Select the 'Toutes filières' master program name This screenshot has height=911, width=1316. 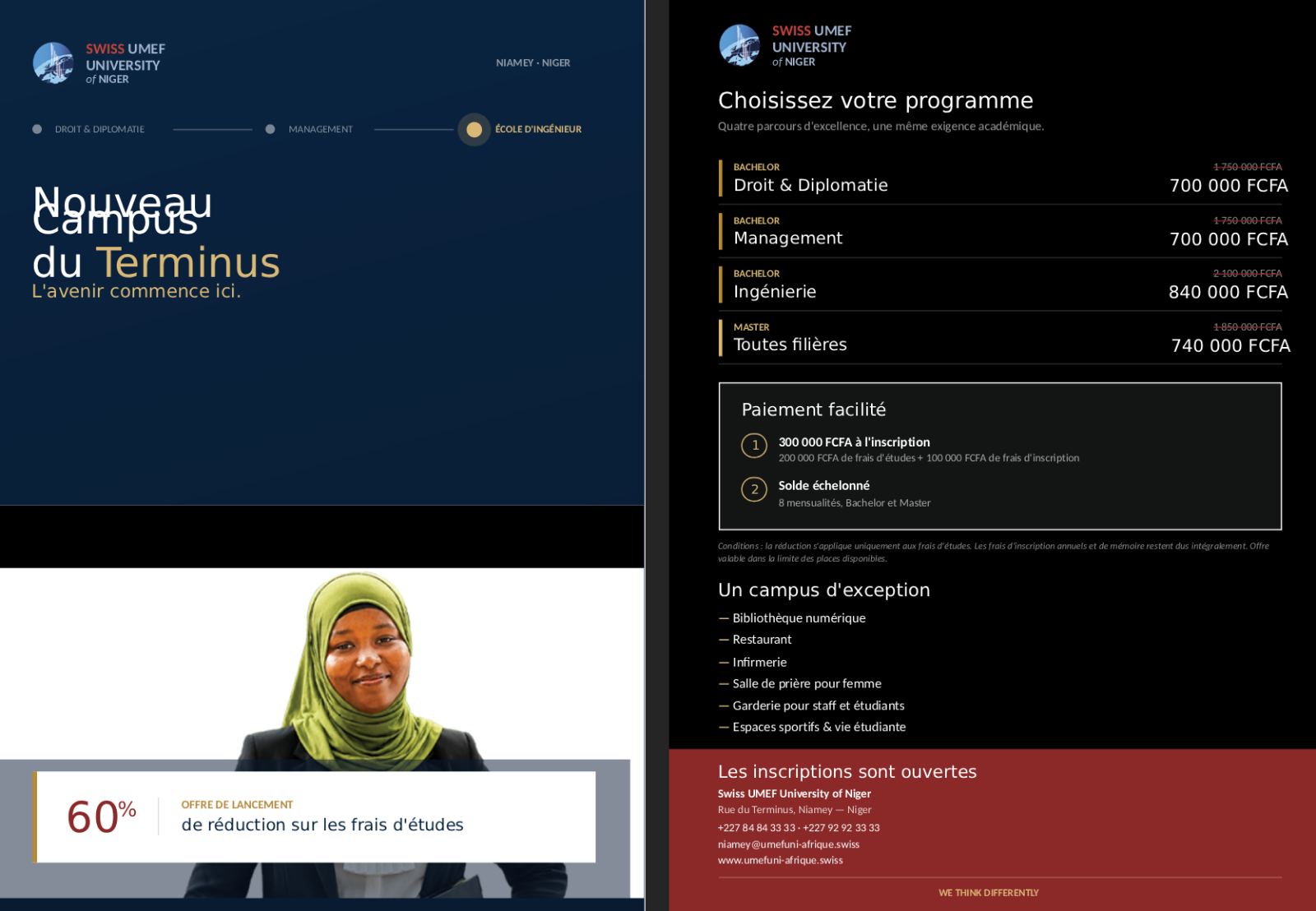coord(790,345)
